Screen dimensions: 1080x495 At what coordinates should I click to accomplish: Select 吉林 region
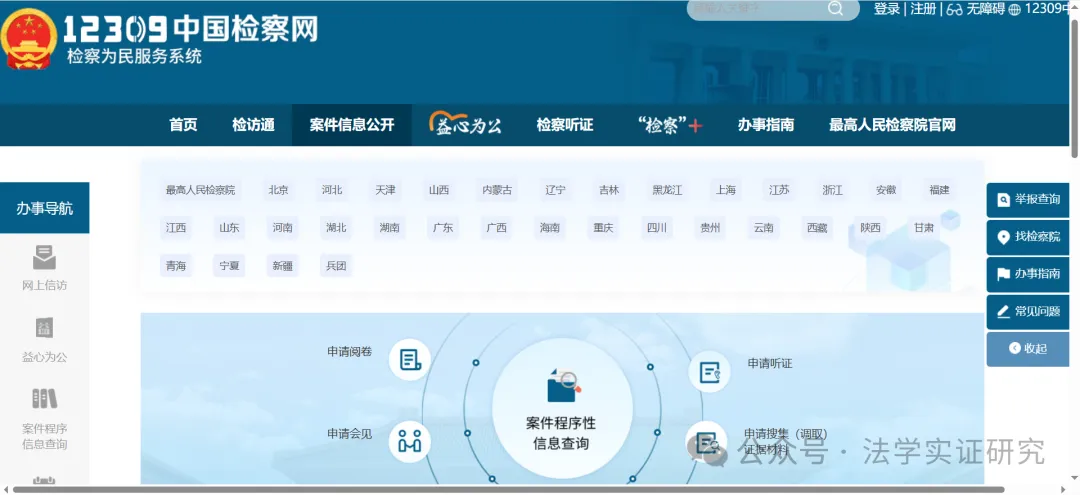click(x=609, y=190)
